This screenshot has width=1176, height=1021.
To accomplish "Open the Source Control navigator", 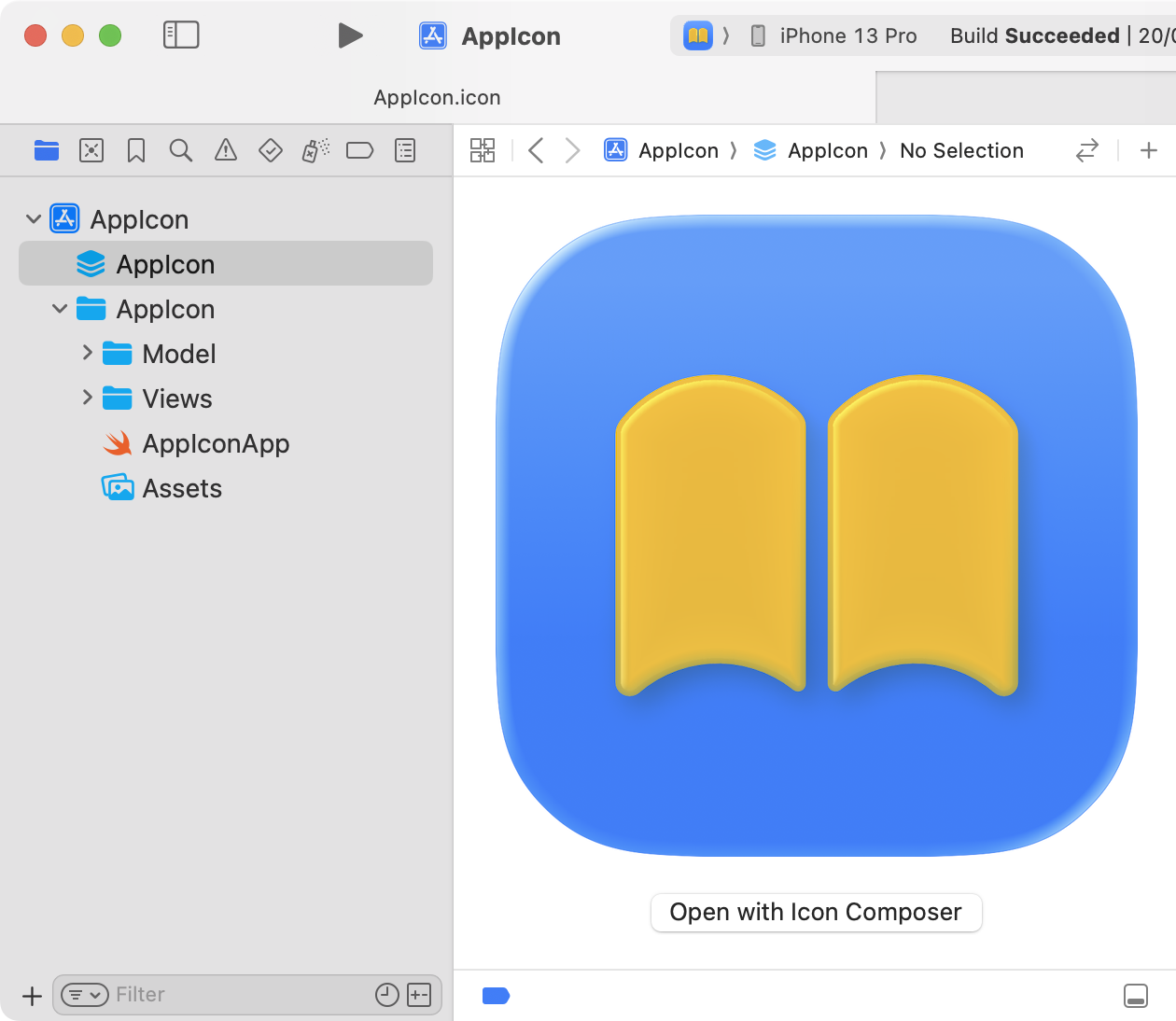I will (x=91, y=150).
